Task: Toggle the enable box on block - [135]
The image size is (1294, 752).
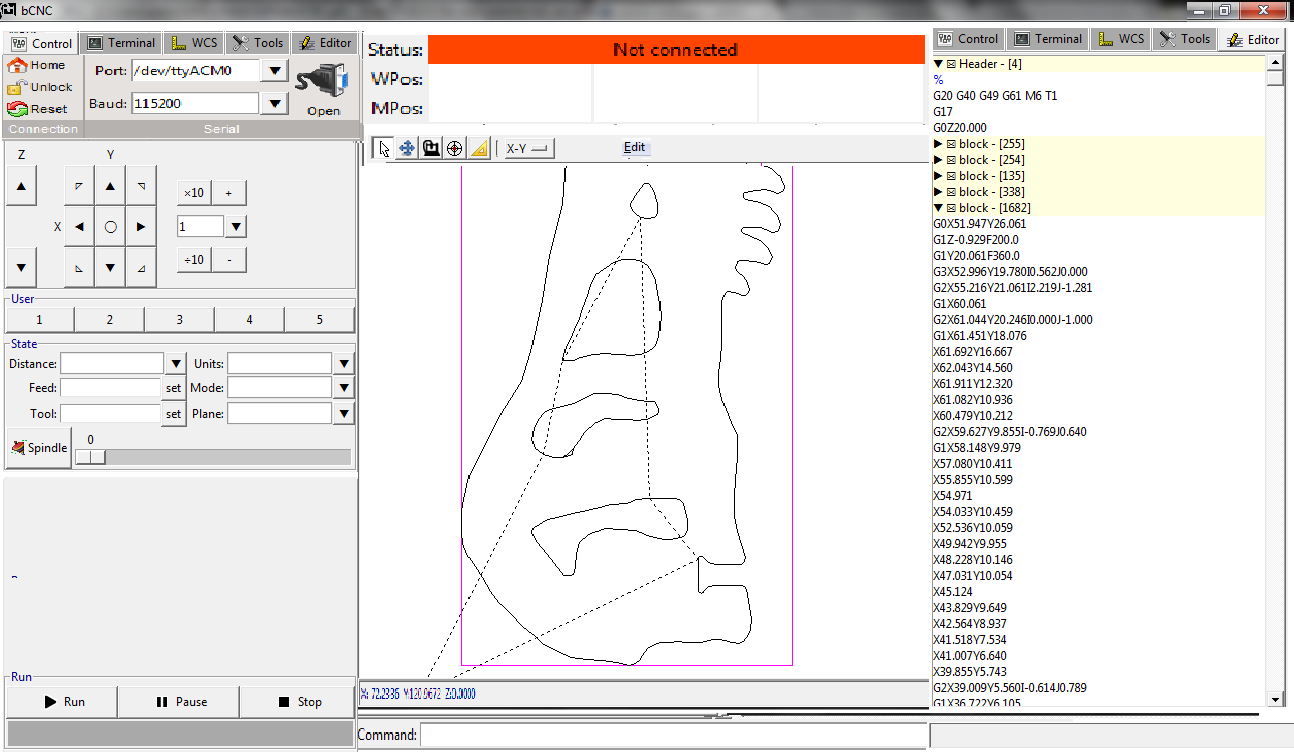Action: click(951, 176)
